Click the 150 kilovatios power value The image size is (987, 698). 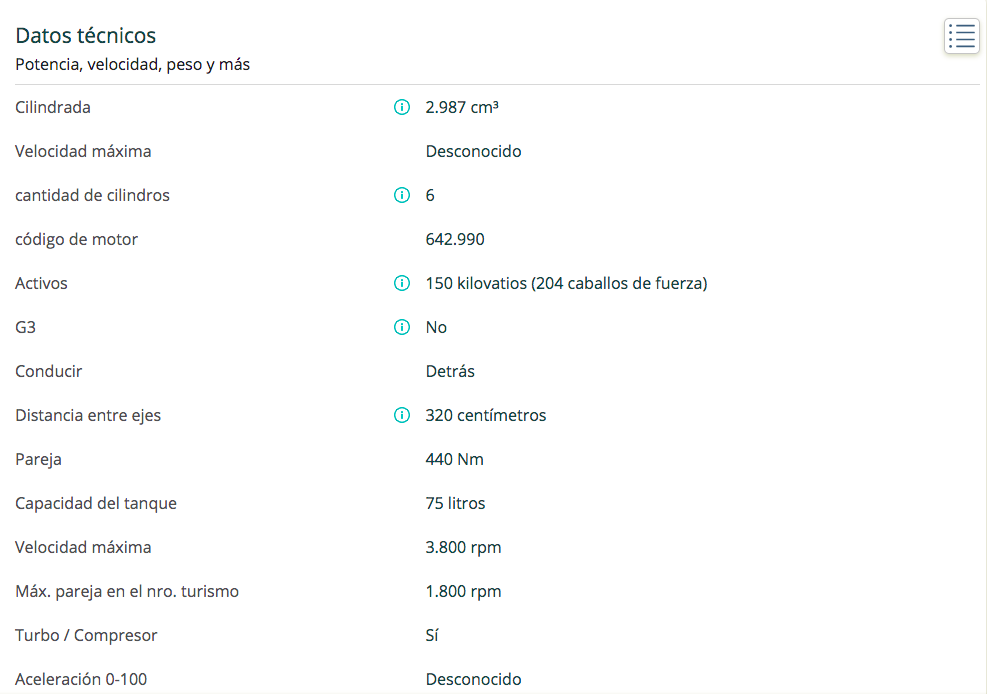pyautogui.click(x=567, y=284)
